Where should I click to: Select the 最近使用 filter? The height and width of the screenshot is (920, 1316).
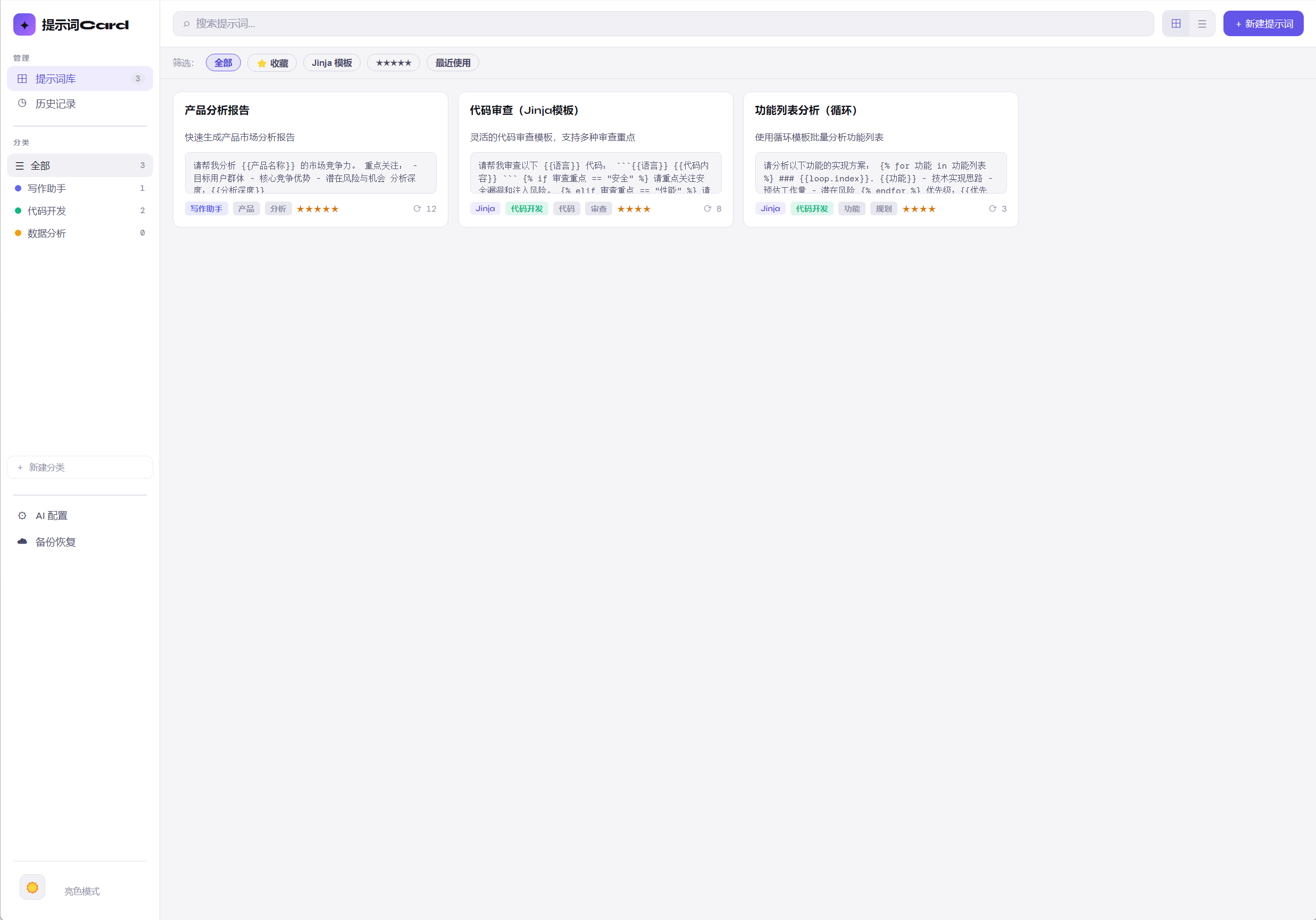(452, 63)
